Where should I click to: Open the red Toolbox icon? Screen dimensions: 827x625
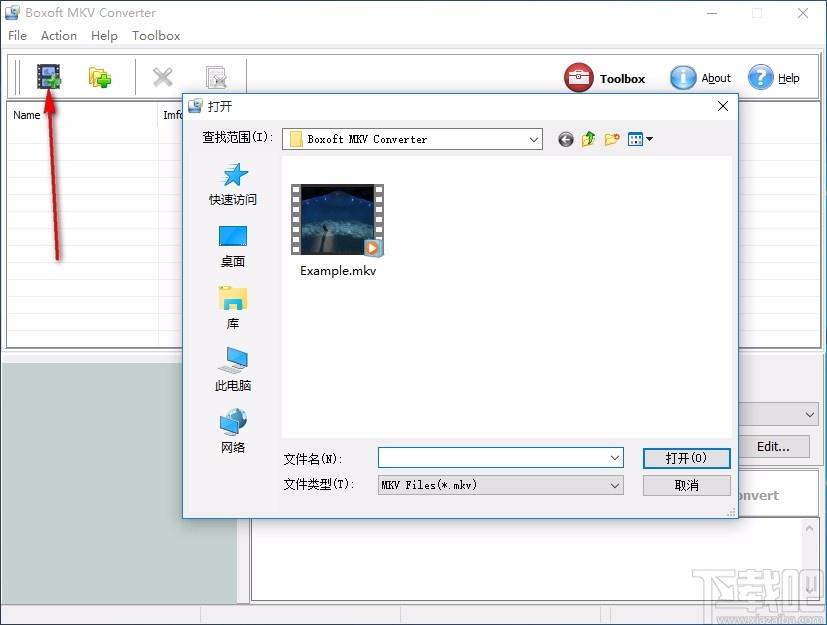tap(579, 78)
